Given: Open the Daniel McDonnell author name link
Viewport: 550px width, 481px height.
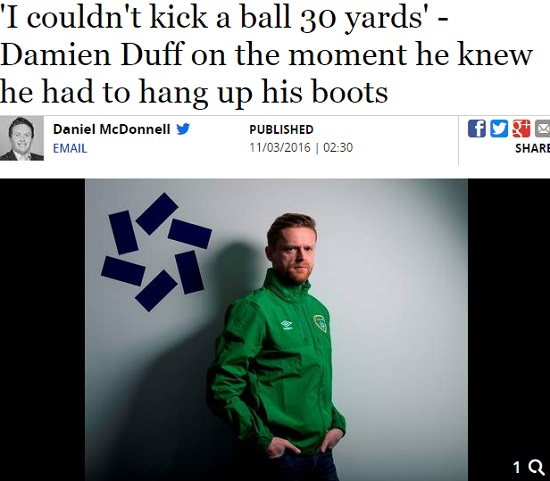Looking at the screenshot, I should tap(112, 129).
